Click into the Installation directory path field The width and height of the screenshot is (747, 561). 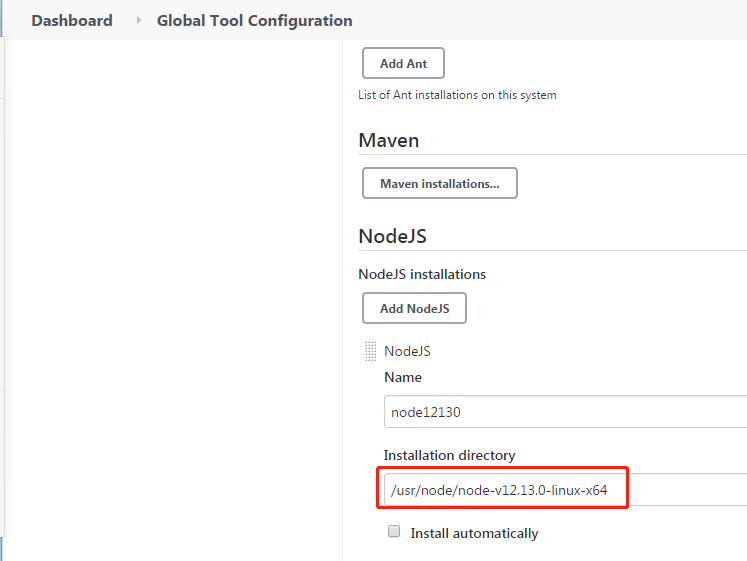point(560,490)
